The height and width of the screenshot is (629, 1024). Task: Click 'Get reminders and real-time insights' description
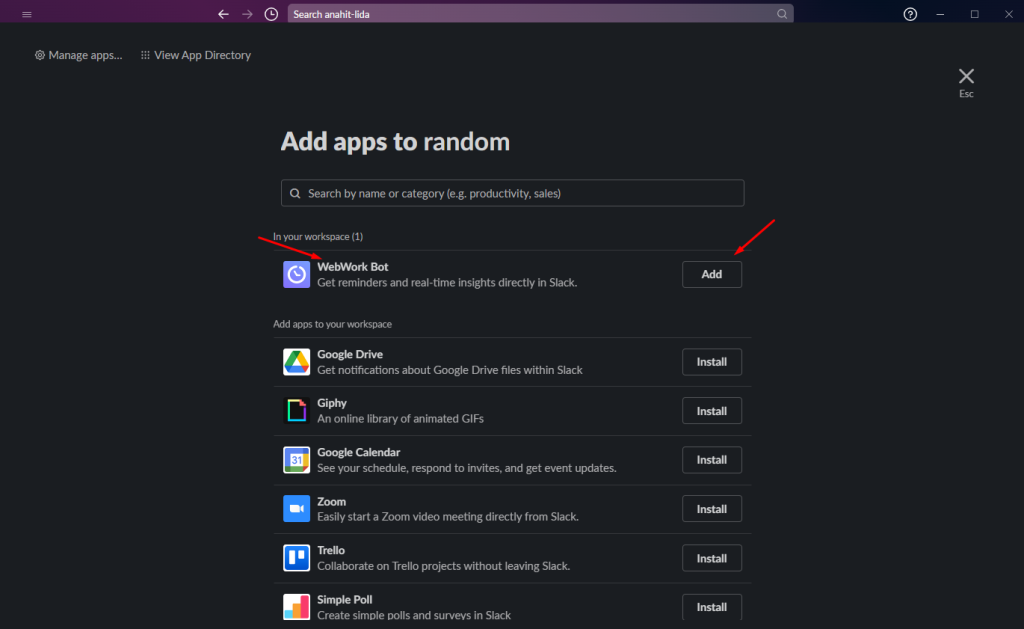point(447,283)
